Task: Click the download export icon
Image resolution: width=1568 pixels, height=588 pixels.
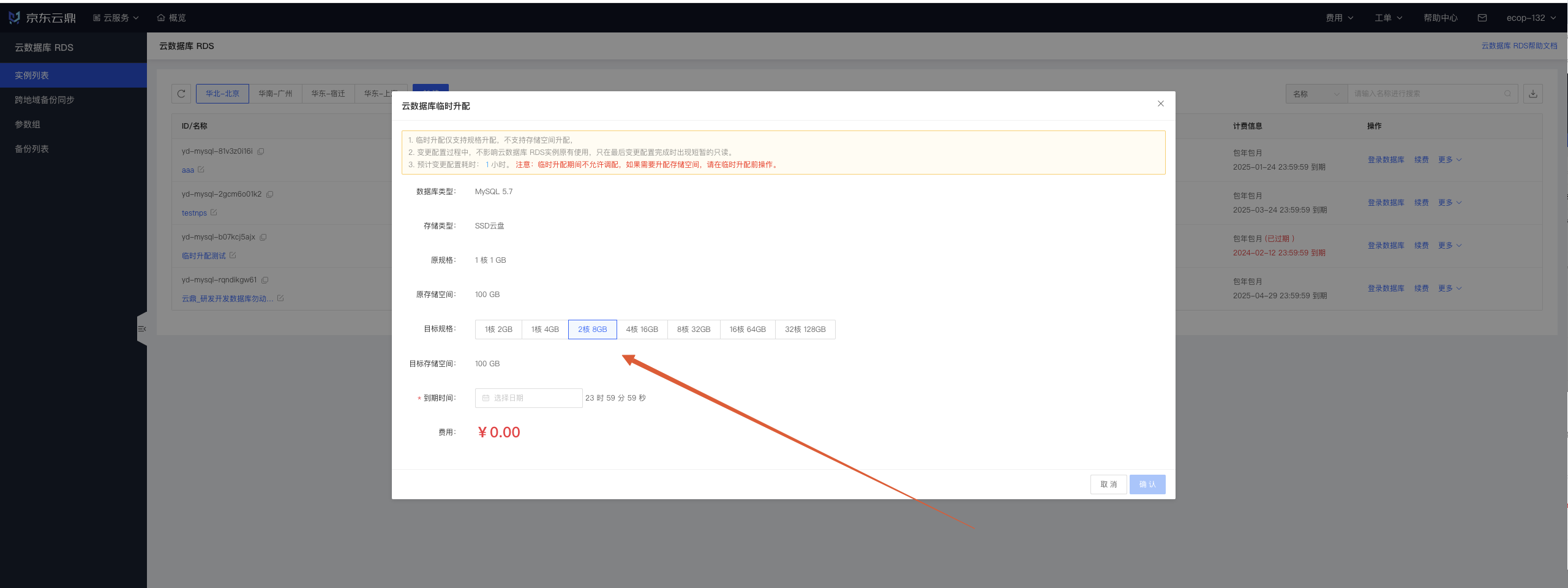Action: [x=1532, y=94]
